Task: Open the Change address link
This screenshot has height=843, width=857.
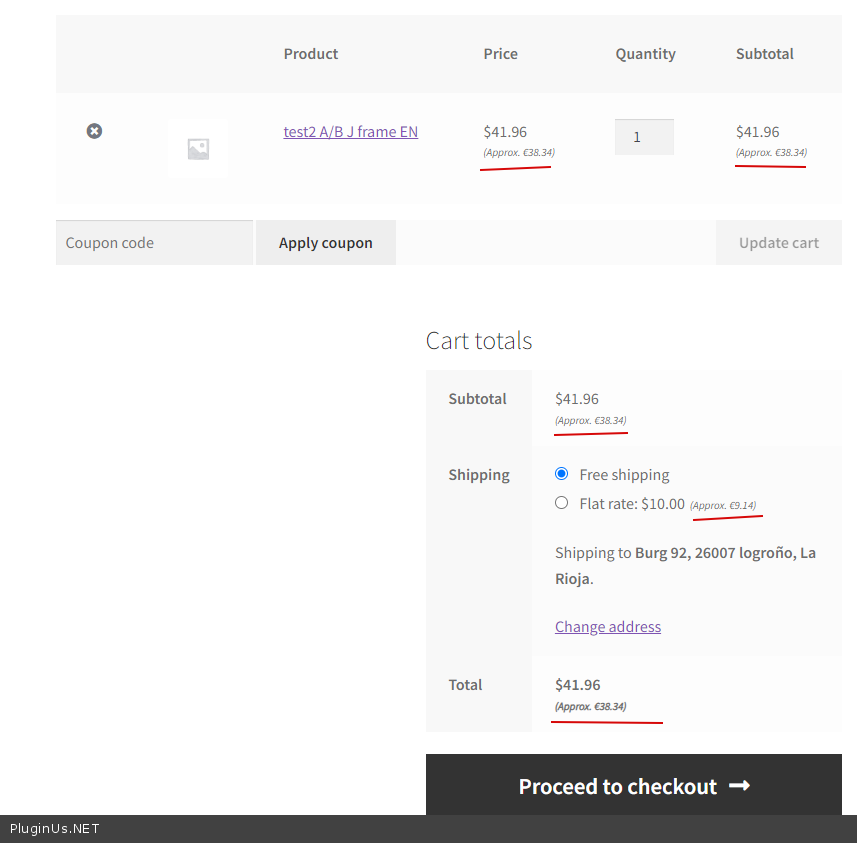Action: point(608,626)
